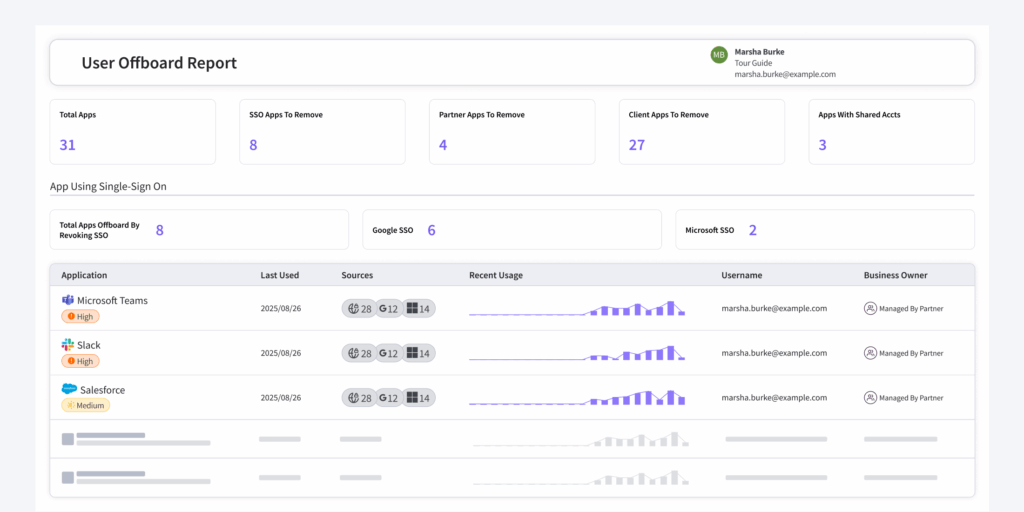This screenshot has width=1024, height=512.
Task: Click the Salesforce cloud icon
Action: point(69,389)
